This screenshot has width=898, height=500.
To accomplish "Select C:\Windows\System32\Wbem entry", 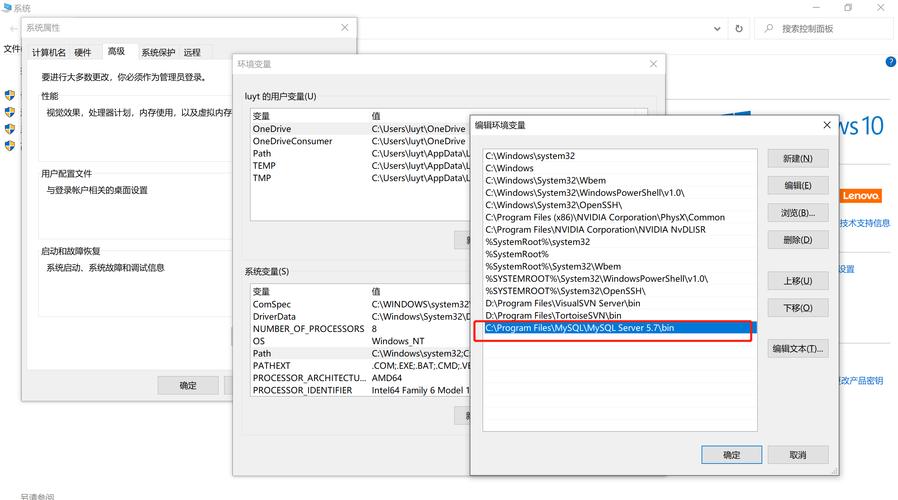I will pos(620,180).
